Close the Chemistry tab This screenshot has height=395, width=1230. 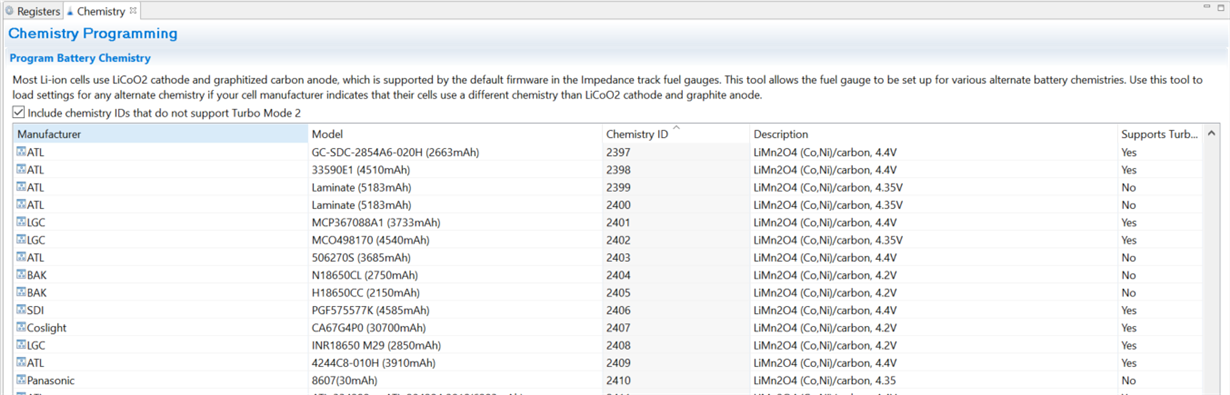tap(134, 11)
